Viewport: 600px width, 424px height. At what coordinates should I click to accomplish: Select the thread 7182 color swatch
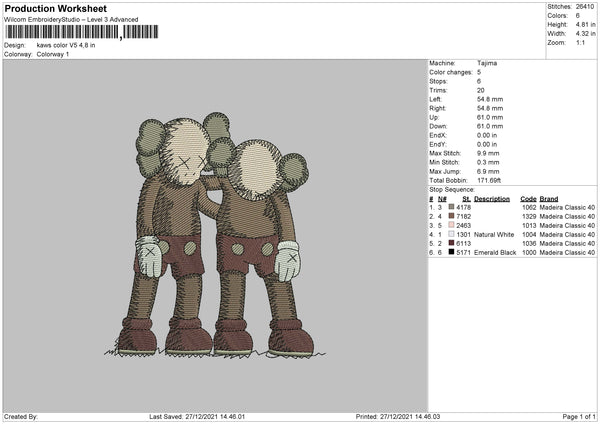coord(451,216)
